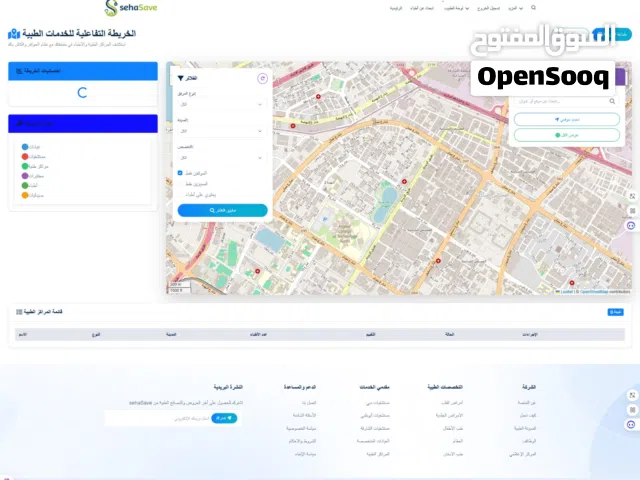The width and height of the screenshot is (640, 480).
Task: Click the 'الاسم' column header in table
Action: point(22,335)
